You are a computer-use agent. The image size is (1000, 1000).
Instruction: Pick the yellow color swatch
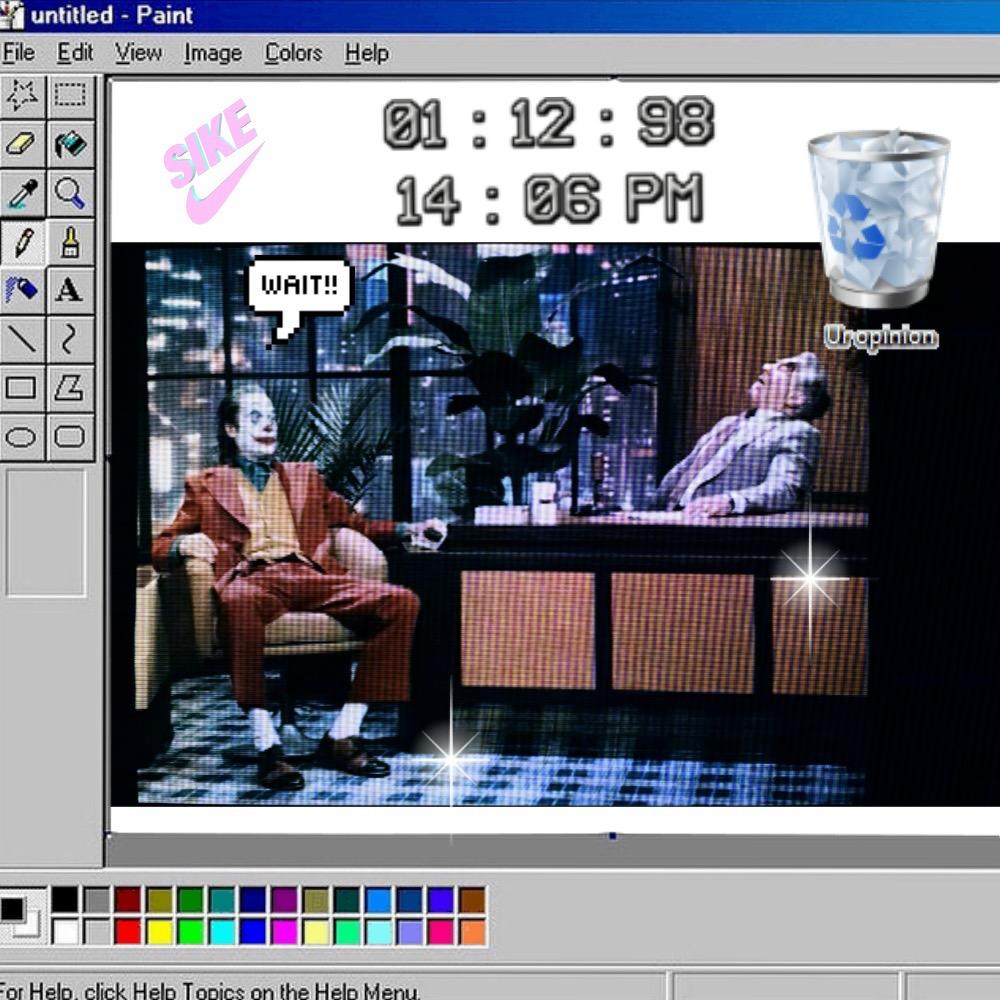coord(159,932)
